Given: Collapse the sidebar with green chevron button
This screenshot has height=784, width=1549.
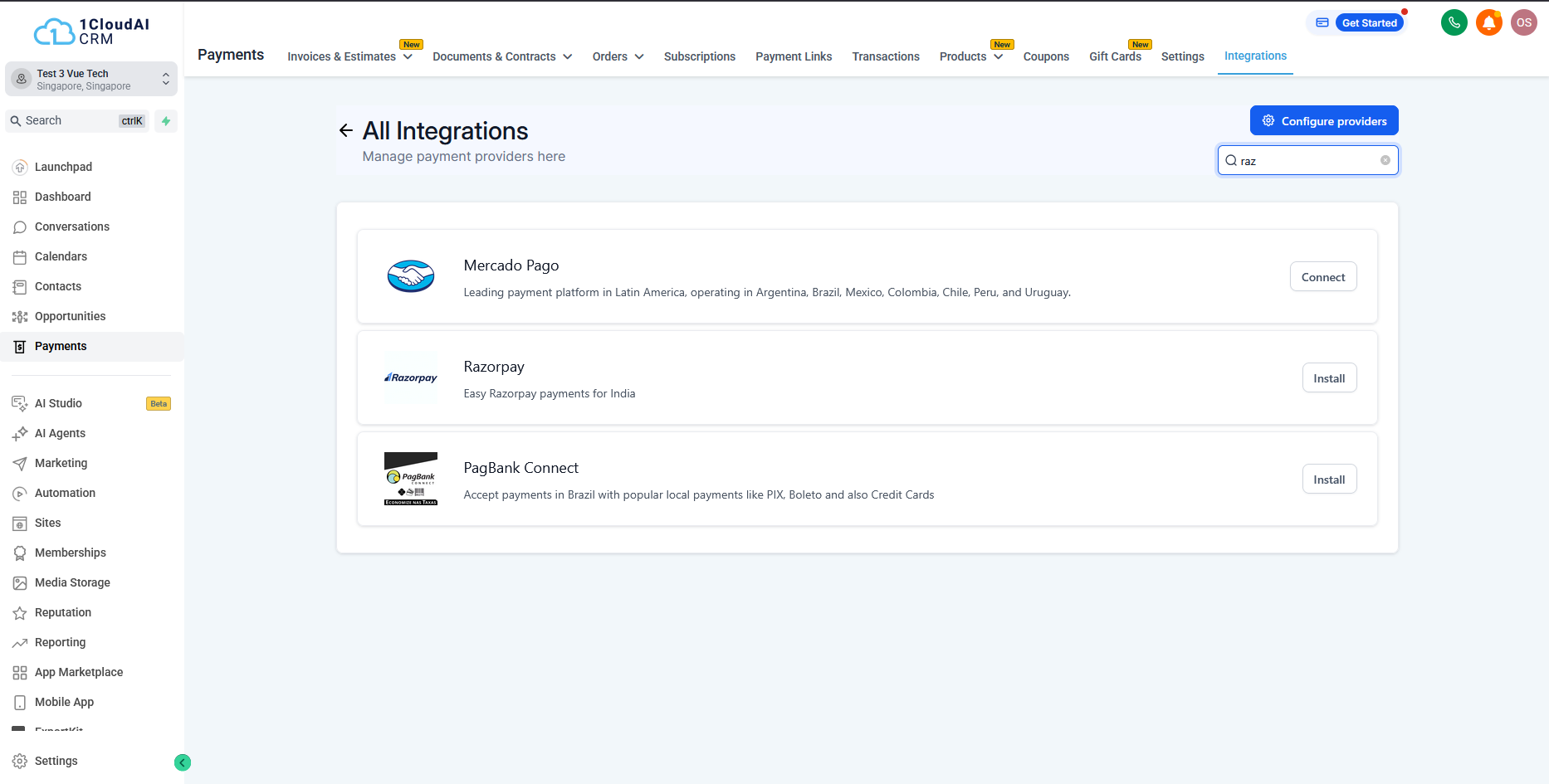Looking at the screenshot, I should pos(183,762).
